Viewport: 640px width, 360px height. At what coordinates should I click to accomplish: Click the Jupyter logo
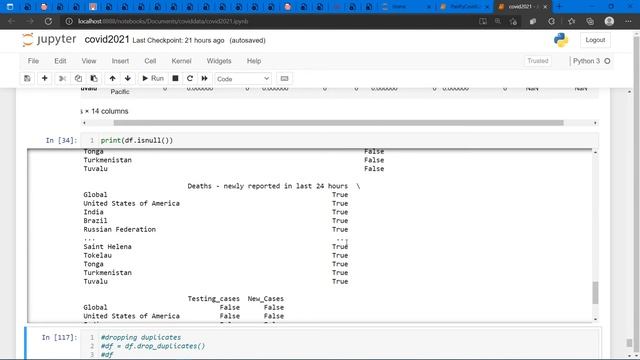pyautogui.click(x=49, y=40)
